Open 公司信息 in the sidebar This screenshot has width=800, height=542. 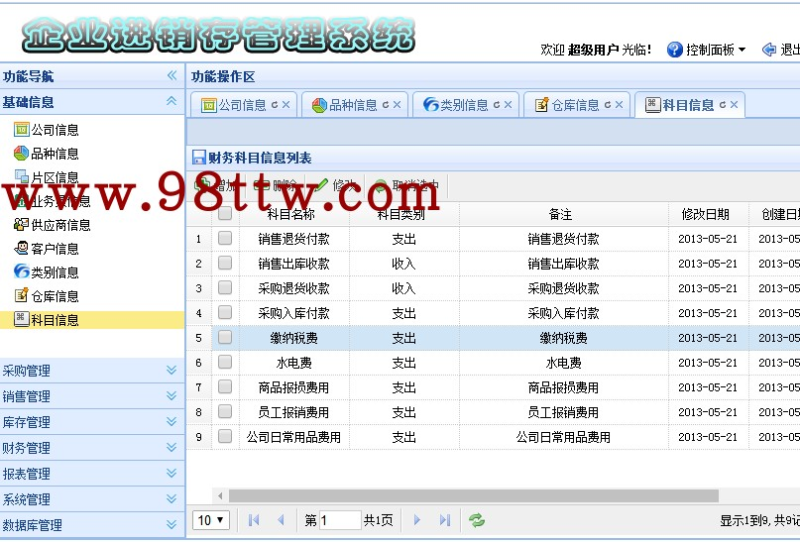[x=46, y=130]
